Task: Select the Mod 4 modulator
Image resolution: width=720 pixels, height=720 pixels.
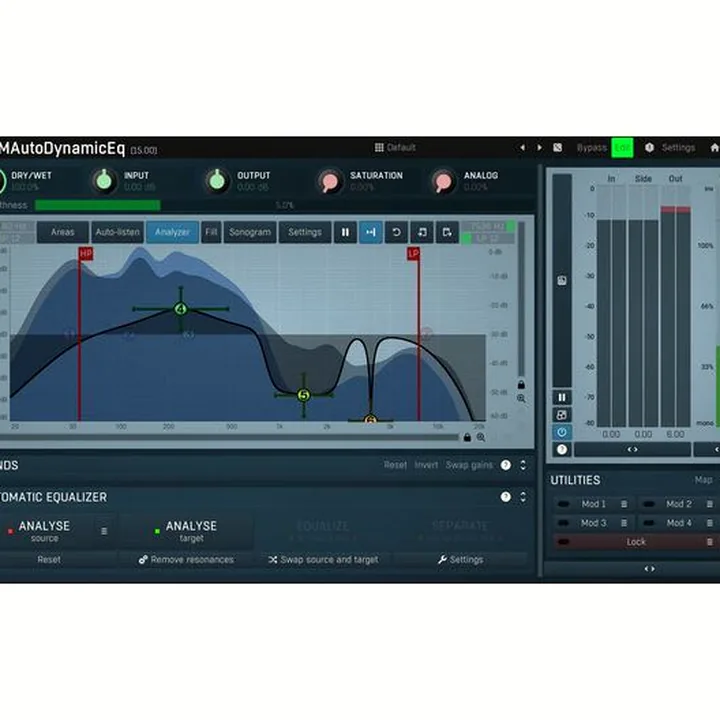Action: pyautogui.click(x=678, y=523)
